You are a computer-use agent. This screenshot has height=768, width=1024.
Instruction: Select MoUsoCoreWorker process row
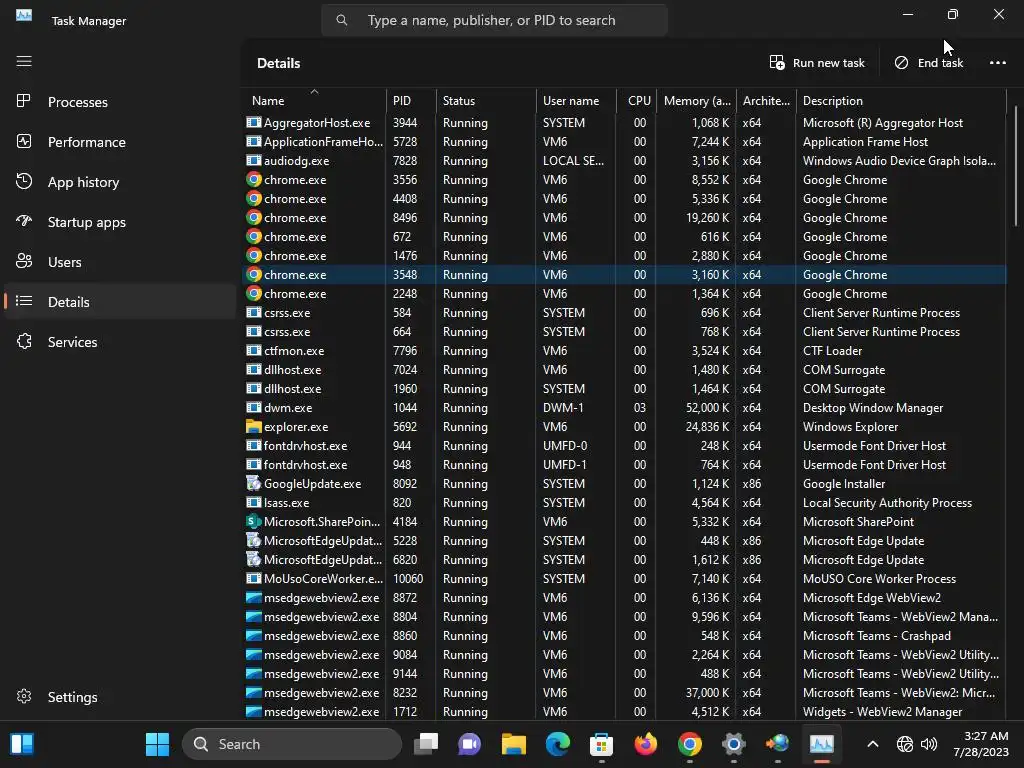pyautogui.click(x=624, y=579)
